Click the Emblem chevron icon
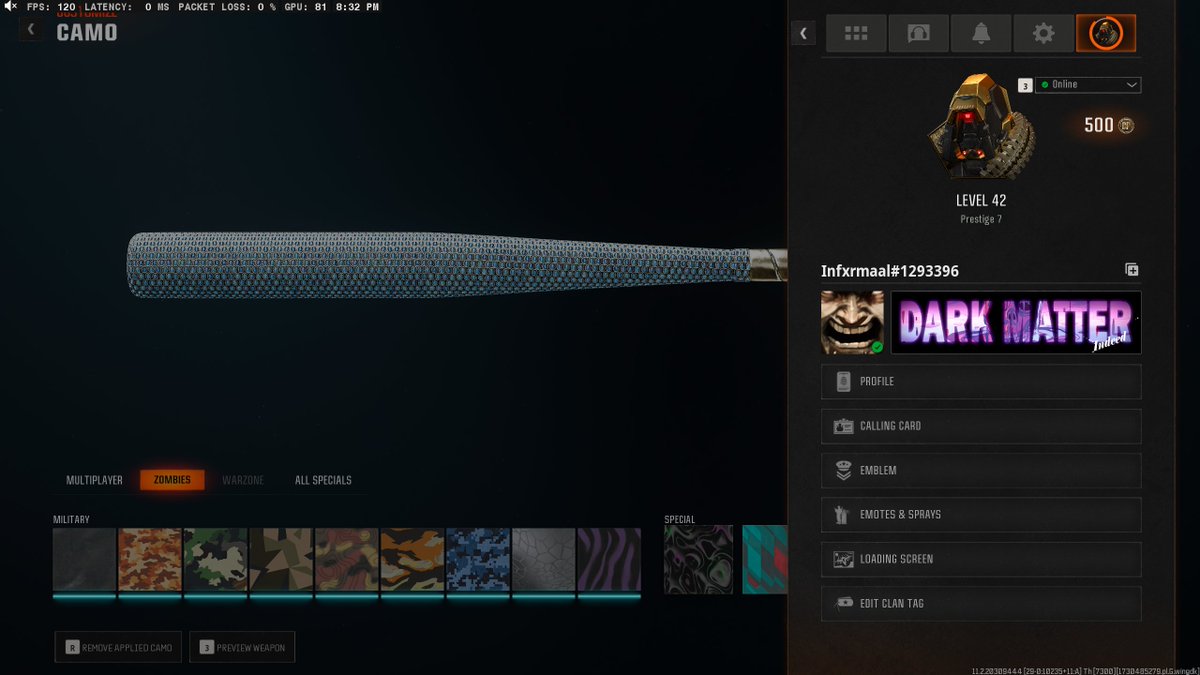 click(843, 470)
